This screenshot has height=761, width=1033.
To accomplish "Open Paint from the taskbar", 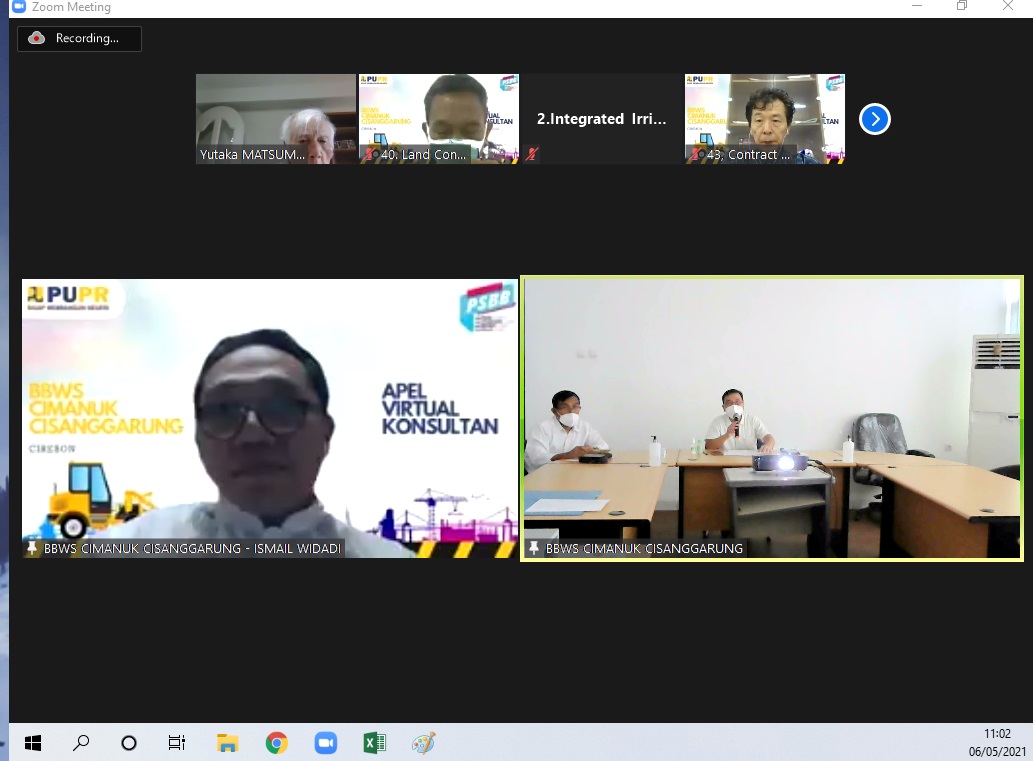I will (424, 743).
